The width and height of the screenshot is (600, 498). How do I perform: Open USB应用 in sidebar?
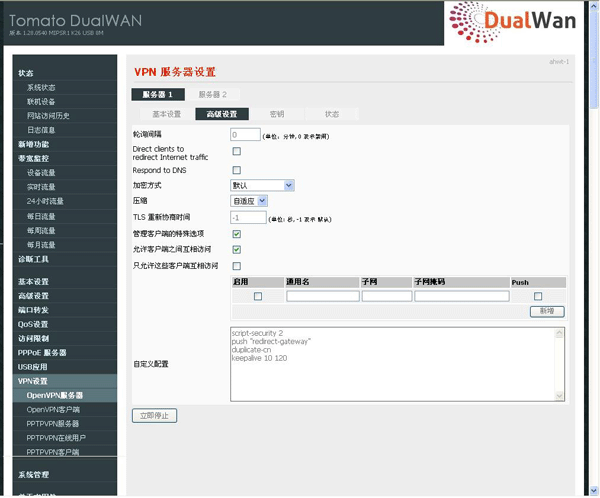tap(33, 367)
